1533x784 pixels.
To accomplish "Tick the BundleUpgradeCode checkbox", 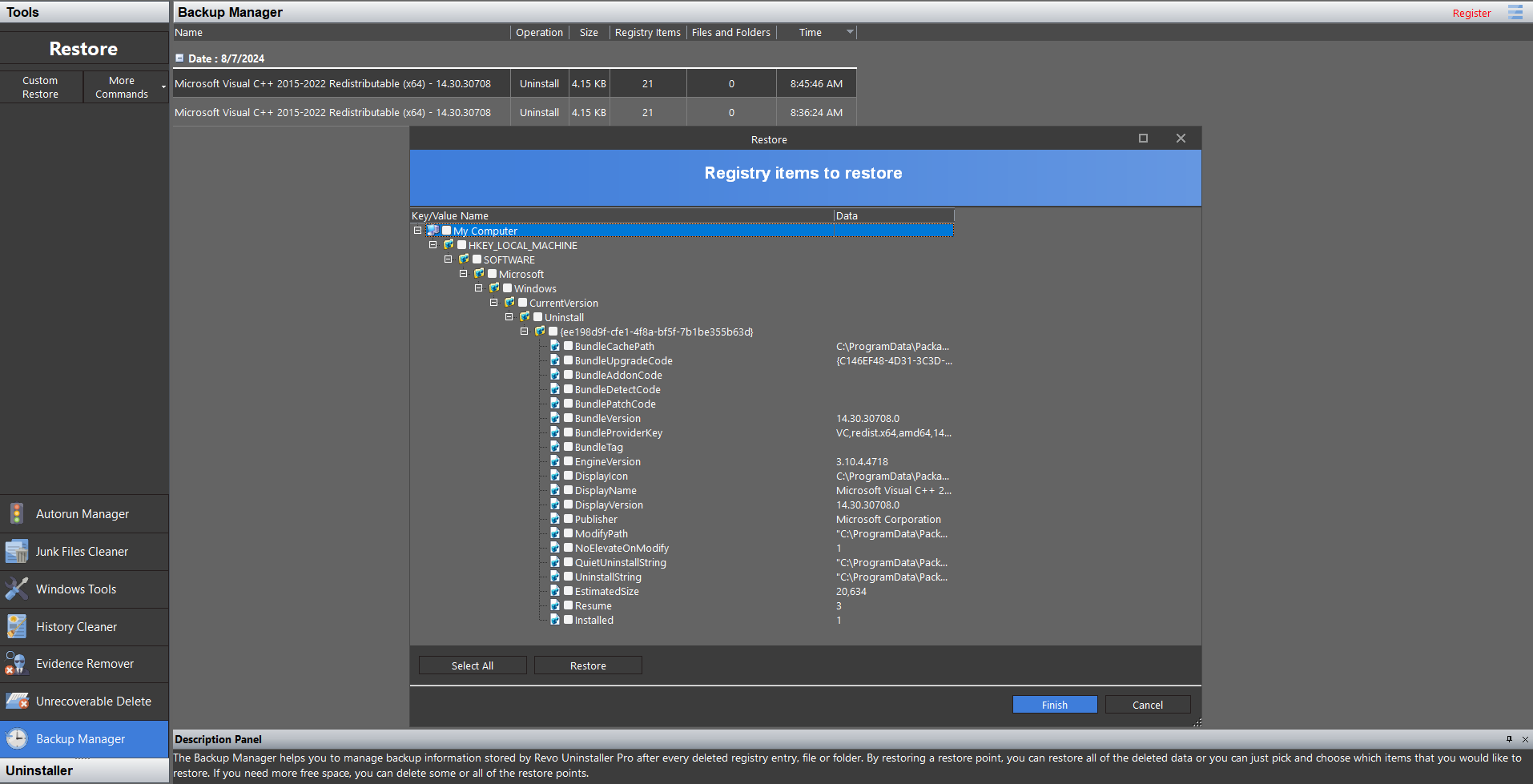I will (569, 360).
